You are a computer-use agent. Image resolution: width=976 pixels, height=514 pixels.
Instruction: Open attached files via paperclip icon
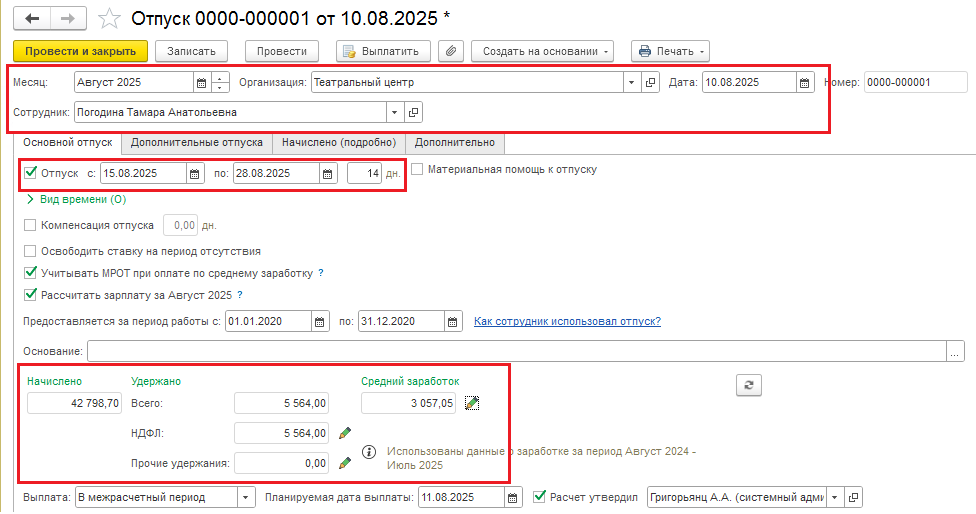pos(451,51)
